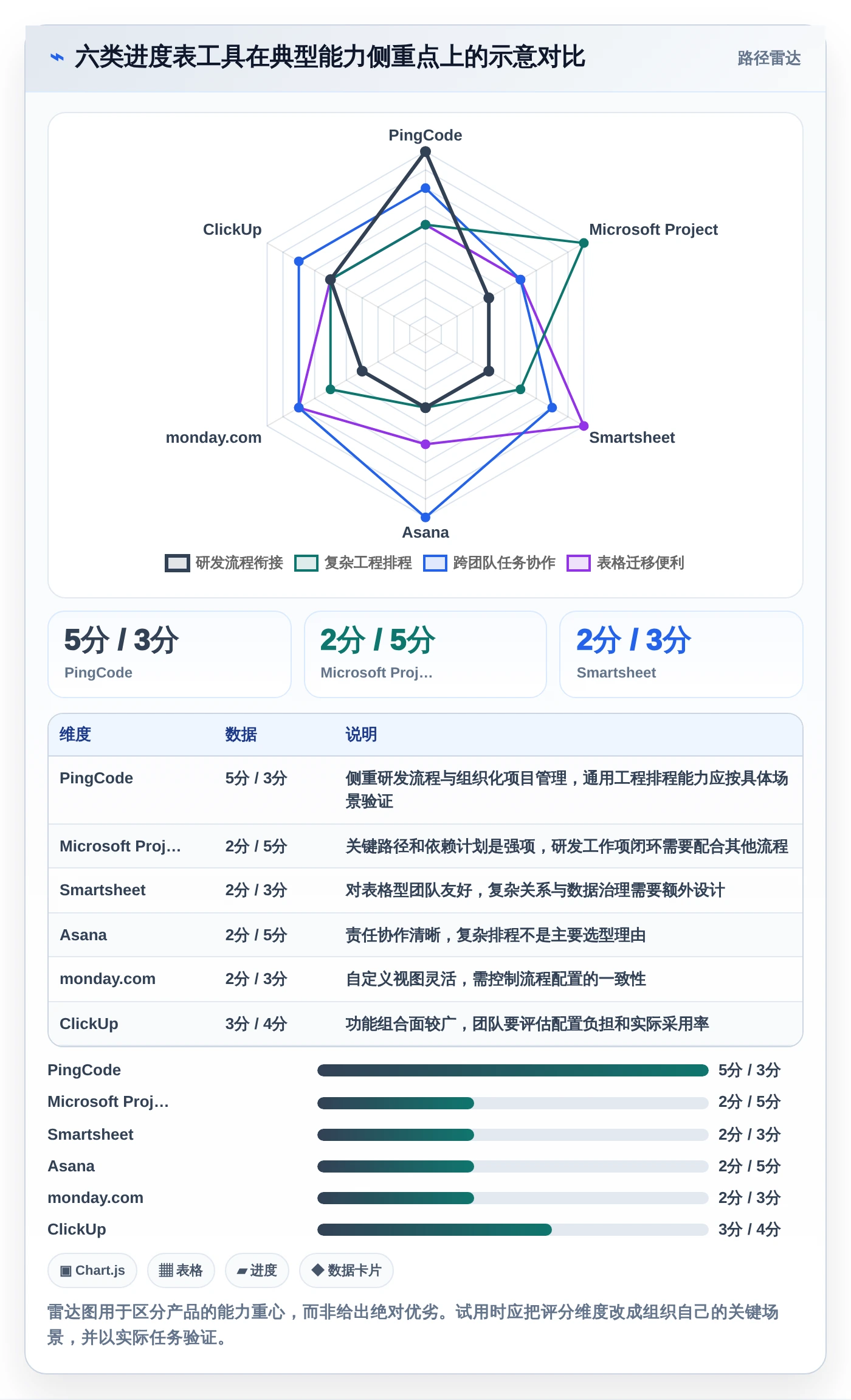Toggle the 研发流程衔接 legend swatch
This screenshot has height=1400, width=851.
coord(177,563)
